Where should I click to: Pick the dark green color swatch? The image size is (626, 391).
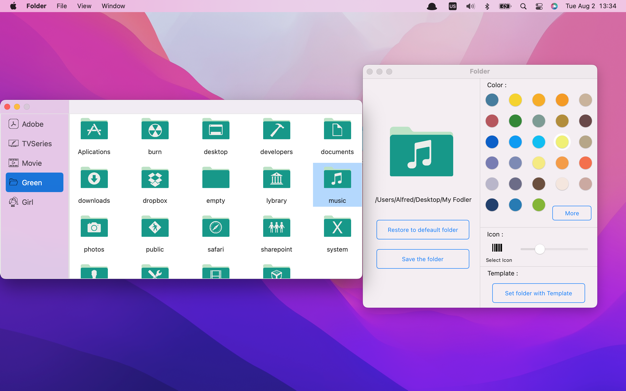click(x=515, y=121)
